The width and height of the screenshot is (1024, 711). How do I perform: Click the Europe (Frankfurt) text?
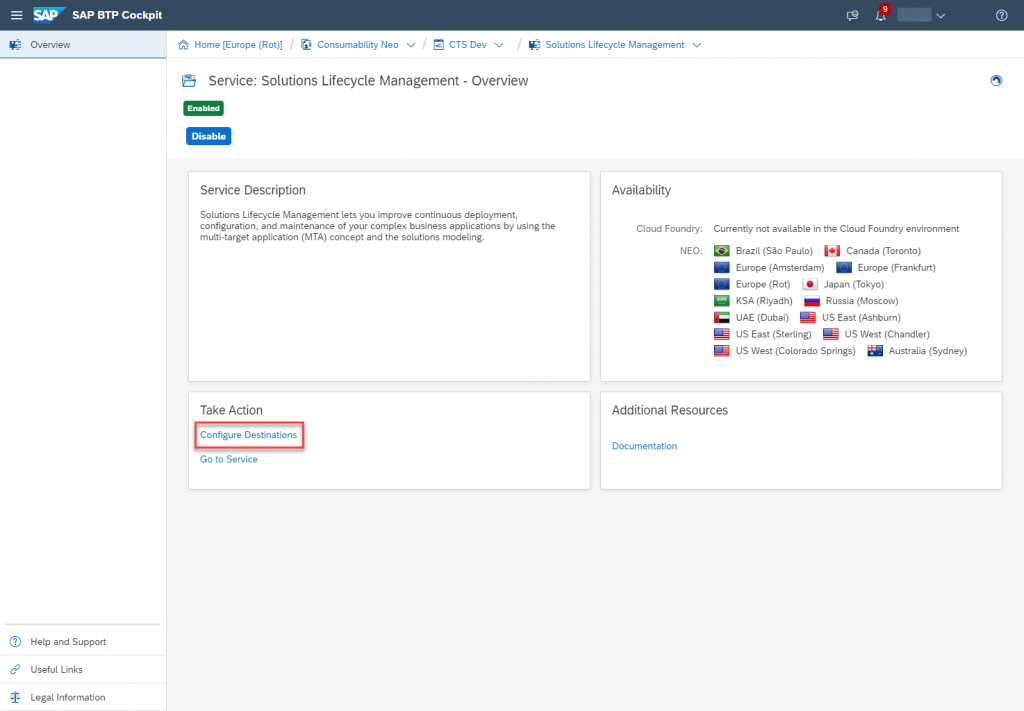click(896, 268)
